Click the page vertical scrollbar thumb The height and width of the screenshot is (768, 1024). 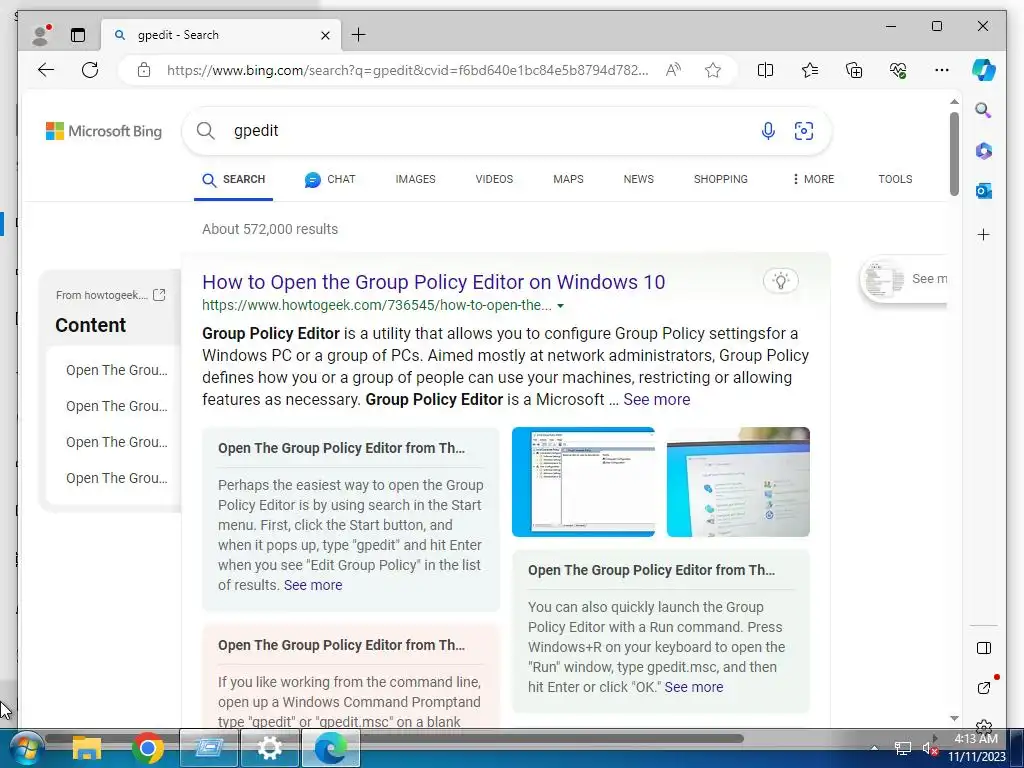pyautogui.click(x=954, y=154)
